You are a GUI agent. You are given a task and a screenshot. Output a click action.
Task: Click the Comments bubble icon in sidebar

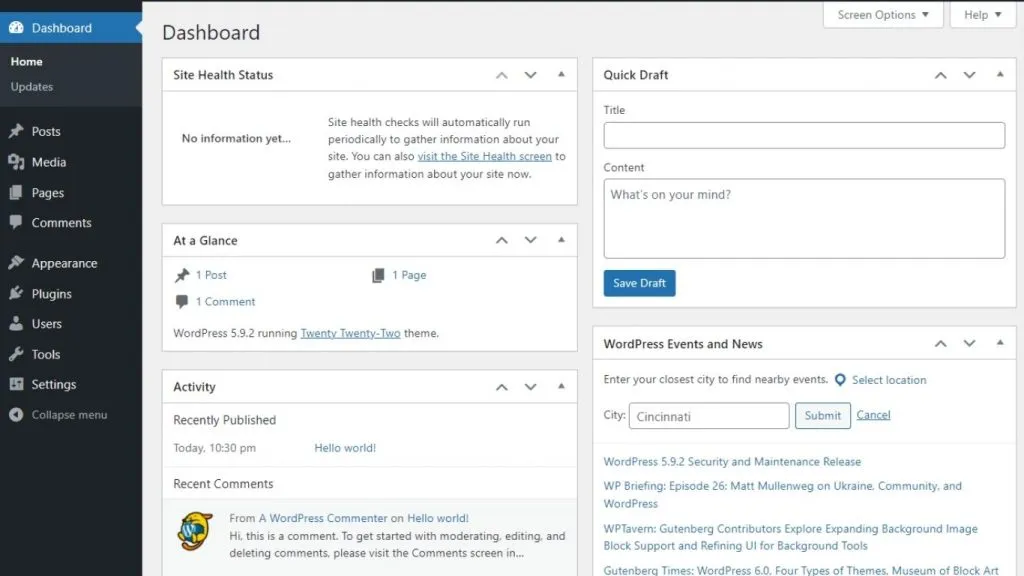[16, 223]
